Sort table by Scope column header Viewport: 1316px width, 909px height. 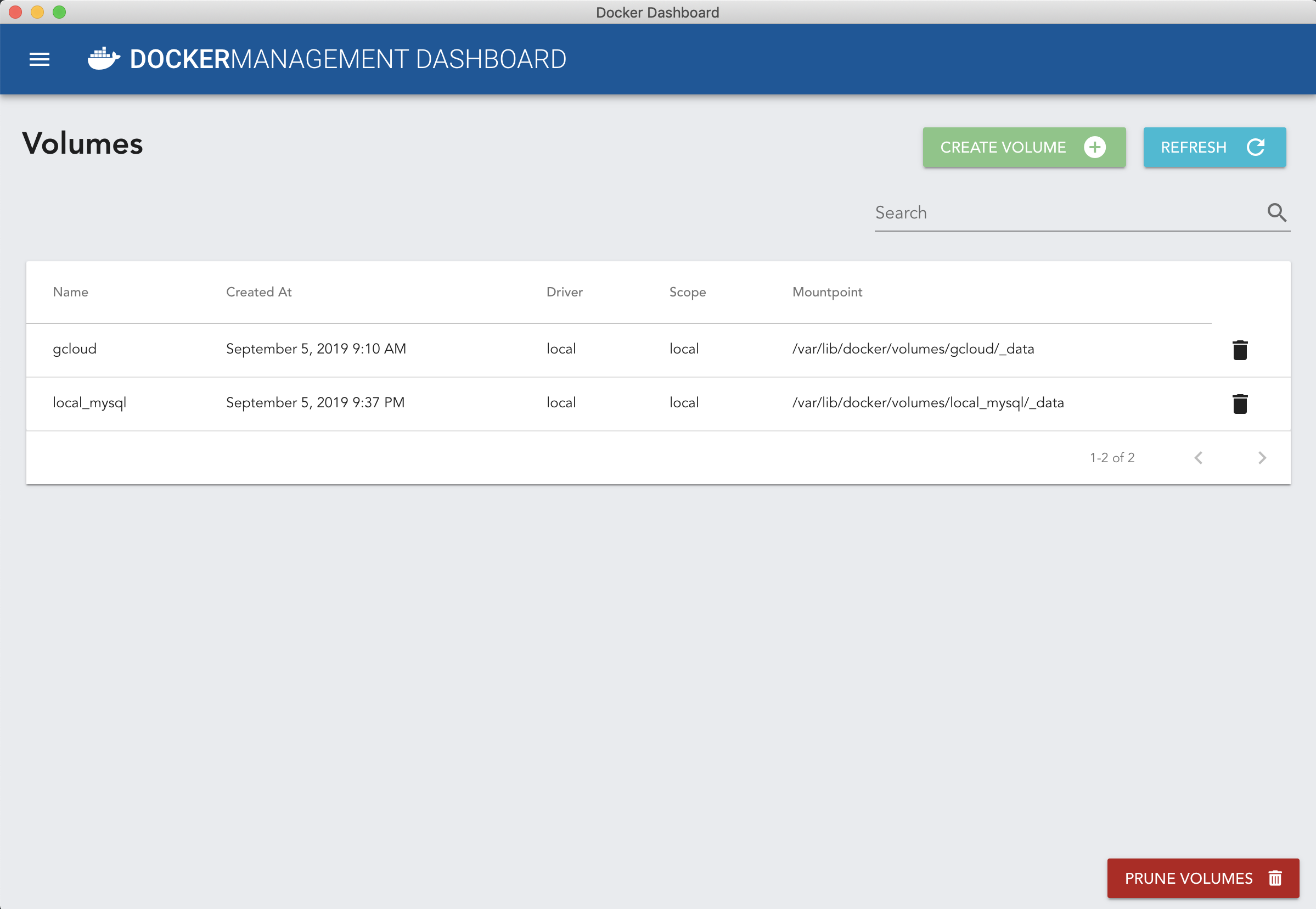pos(687,291)
